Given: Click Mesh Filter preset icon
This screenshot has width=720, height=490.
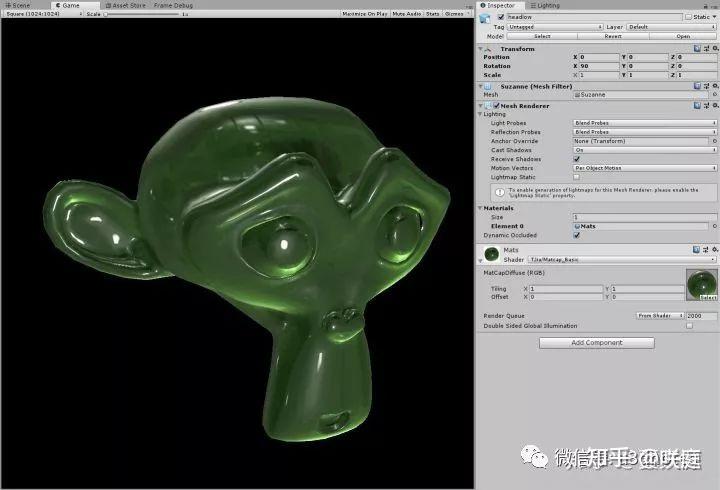Looking at the screenshot, I should click(706, 86).
